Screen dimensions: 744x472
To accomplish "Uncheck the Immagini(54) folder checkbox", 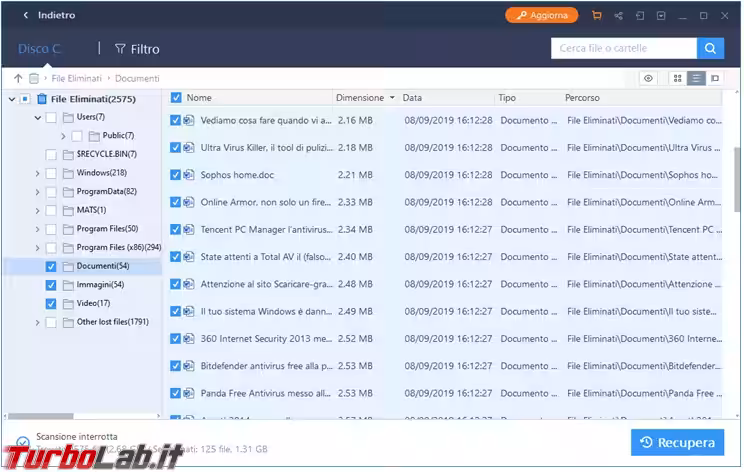I will [x=51, y=285].
